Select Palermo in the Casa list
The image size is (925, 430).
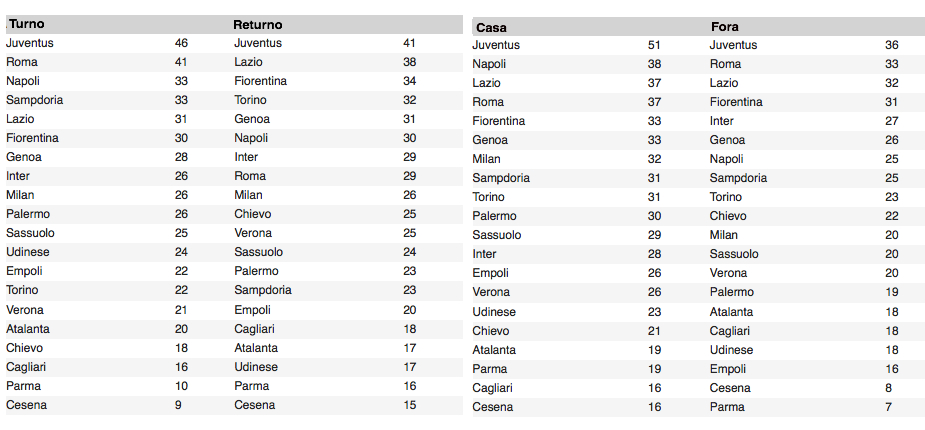(495, 216)
